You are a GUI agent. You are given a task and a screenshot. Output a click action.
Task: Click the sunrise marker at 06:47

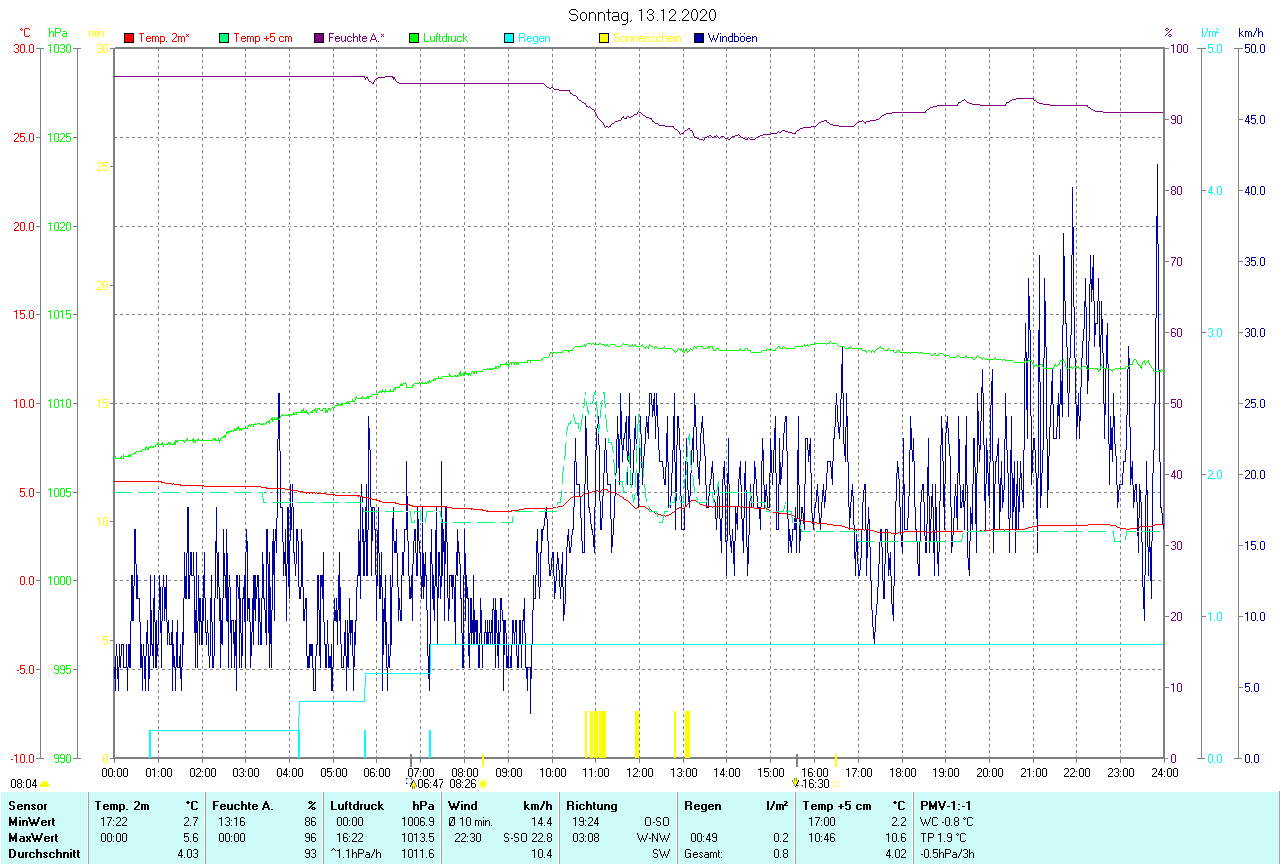412,784
